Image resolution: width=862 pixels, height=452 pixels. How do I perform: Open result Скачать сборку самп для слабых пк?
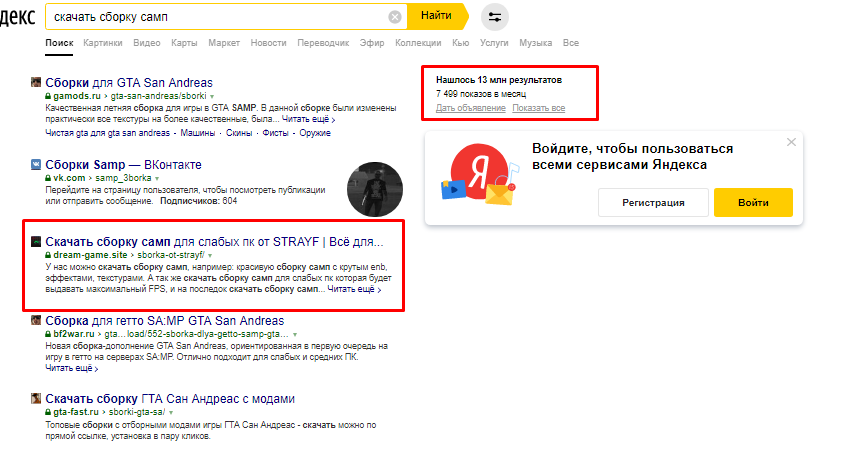pyautogui.click(x=214, y=241)
